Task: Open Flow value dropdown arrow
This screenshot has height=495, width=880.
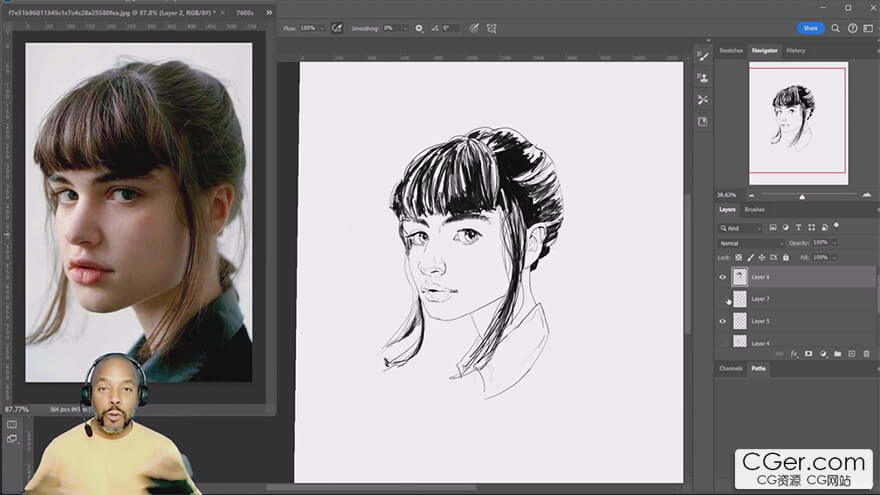Action: point(323,28)
